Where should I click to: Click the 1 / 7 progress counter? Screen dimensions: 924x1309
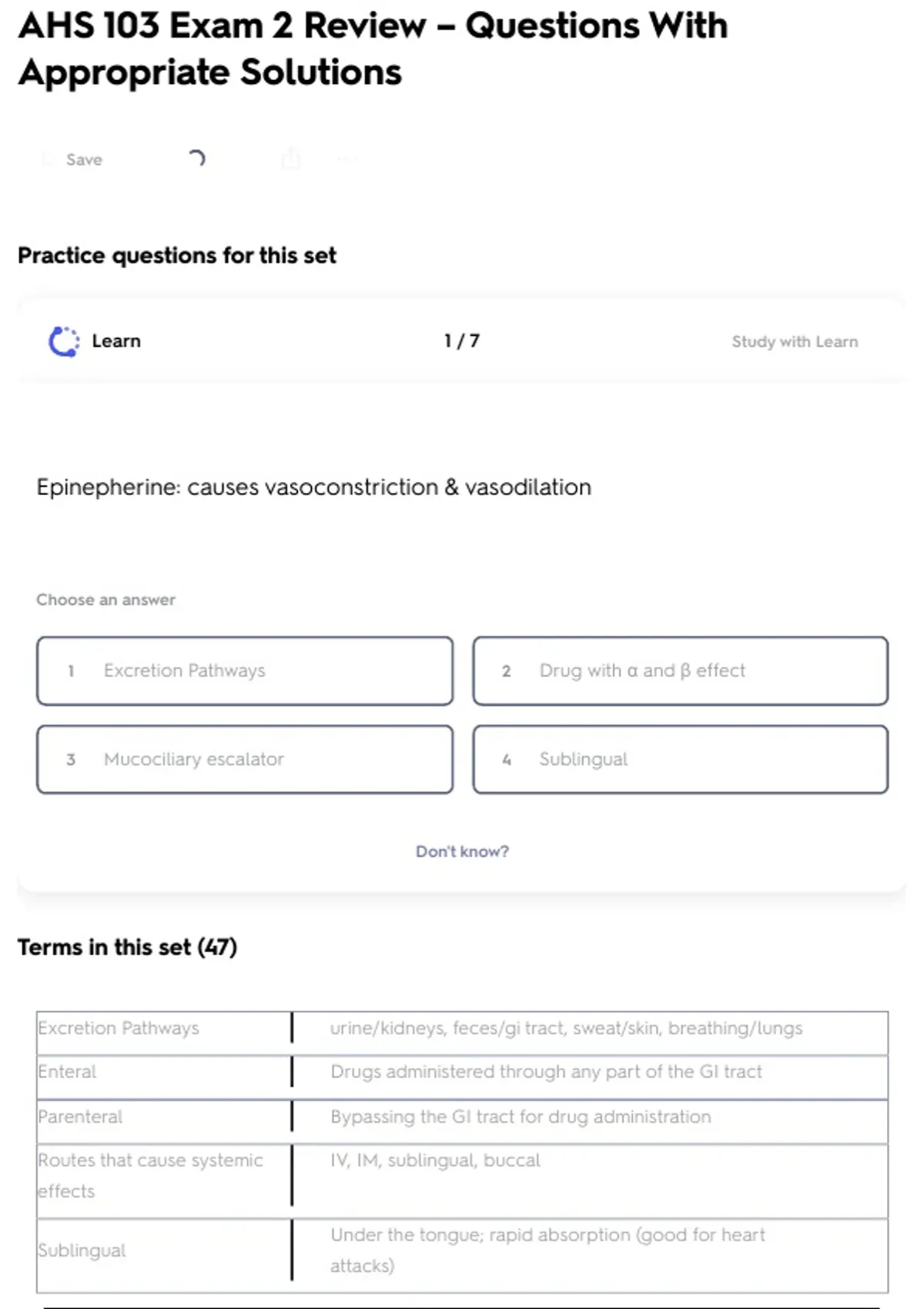point(462,341)
